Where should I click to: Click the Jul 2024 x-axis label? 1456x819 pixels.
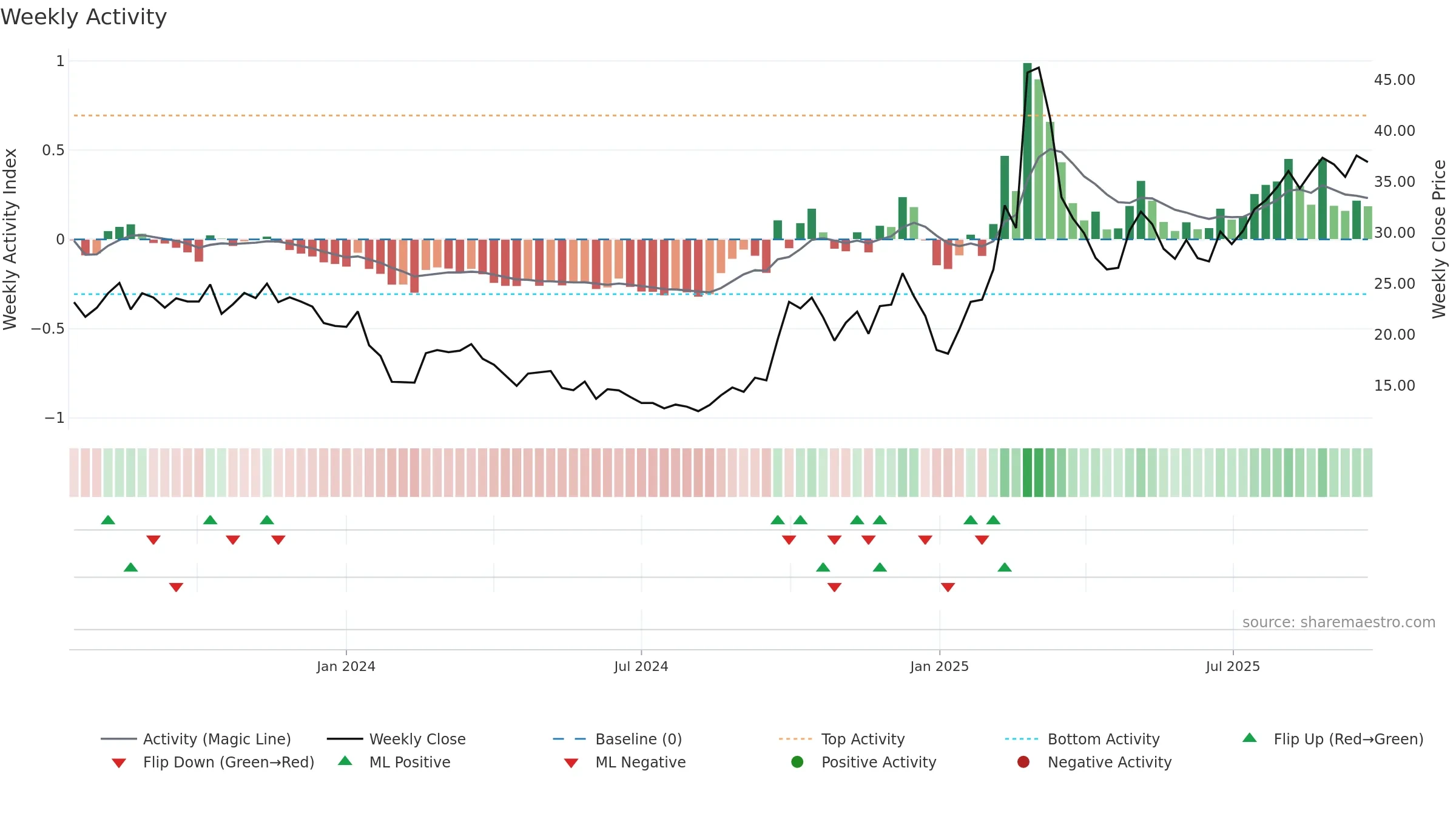click(641, 666)
